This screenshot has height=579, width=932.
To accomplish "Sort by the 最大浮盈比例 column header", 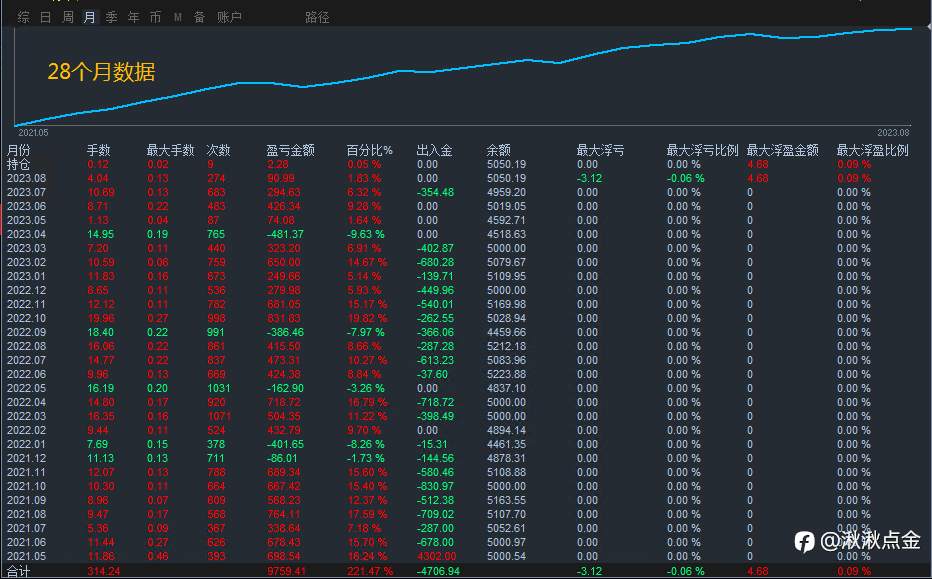I will [873, 150].
